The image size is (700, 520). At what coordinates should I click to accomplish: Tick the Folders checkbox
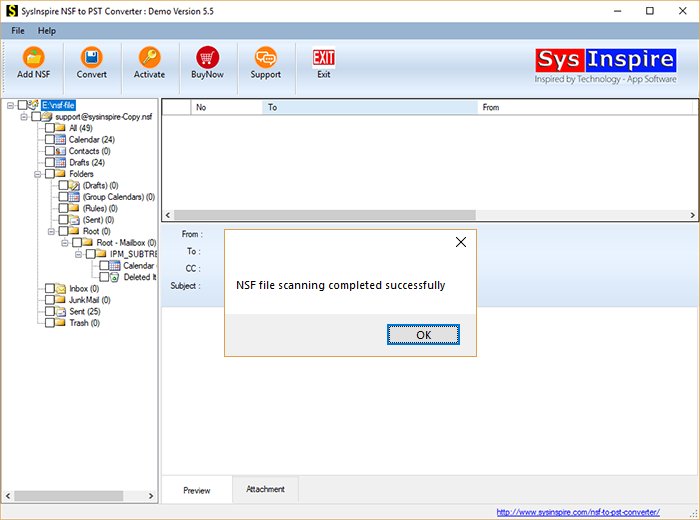click(x=50, y=174)
